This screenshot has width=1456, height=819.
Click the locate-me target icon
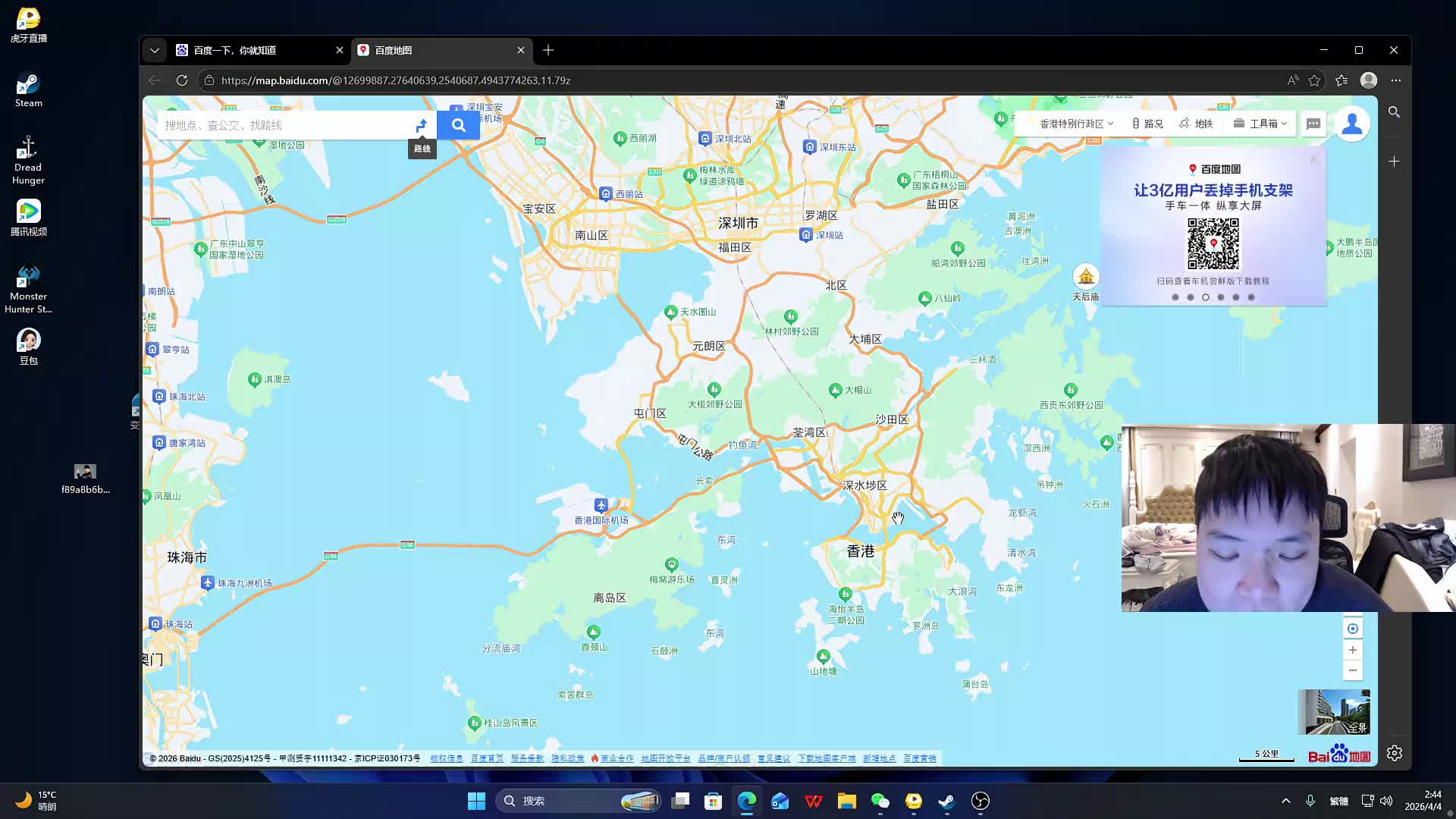pos(1352,629)
